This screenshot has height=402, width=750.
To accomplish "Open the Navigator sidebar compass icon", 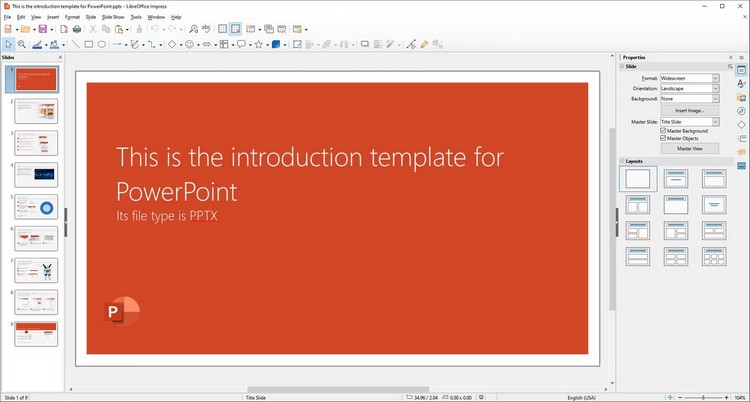I will [741, 111].
